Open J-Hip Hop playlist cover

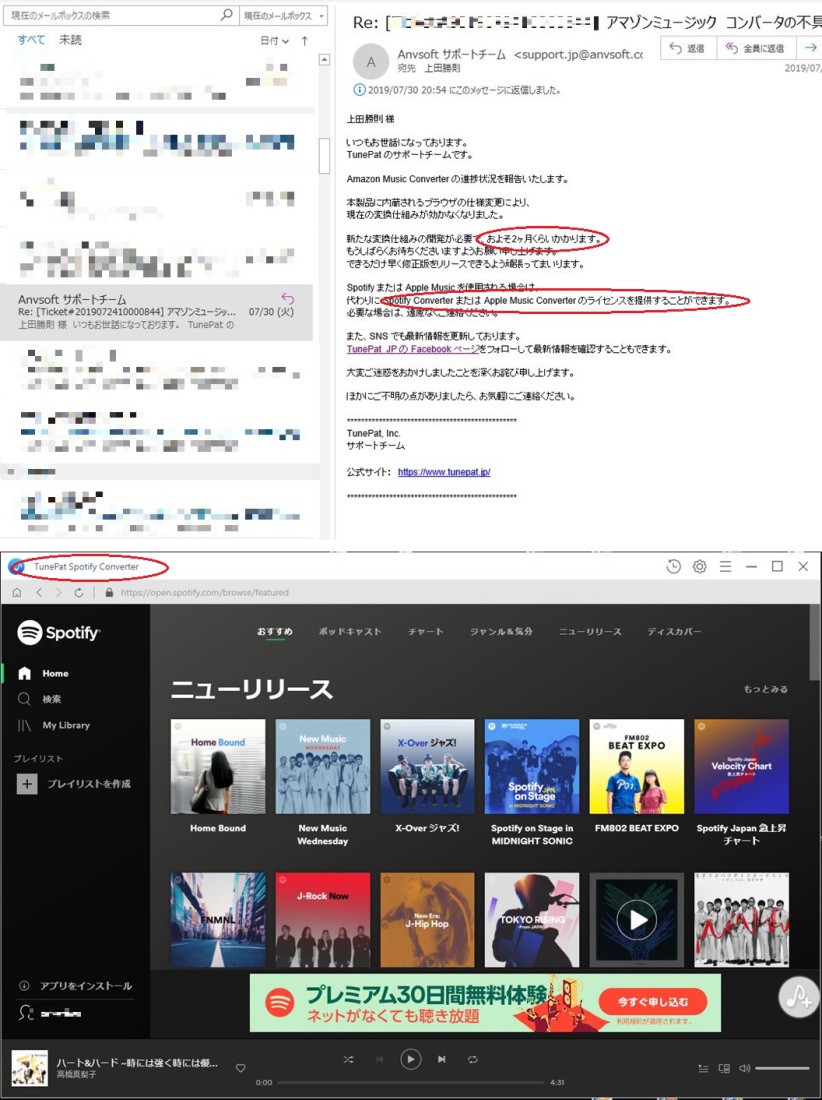pos(427,920)
